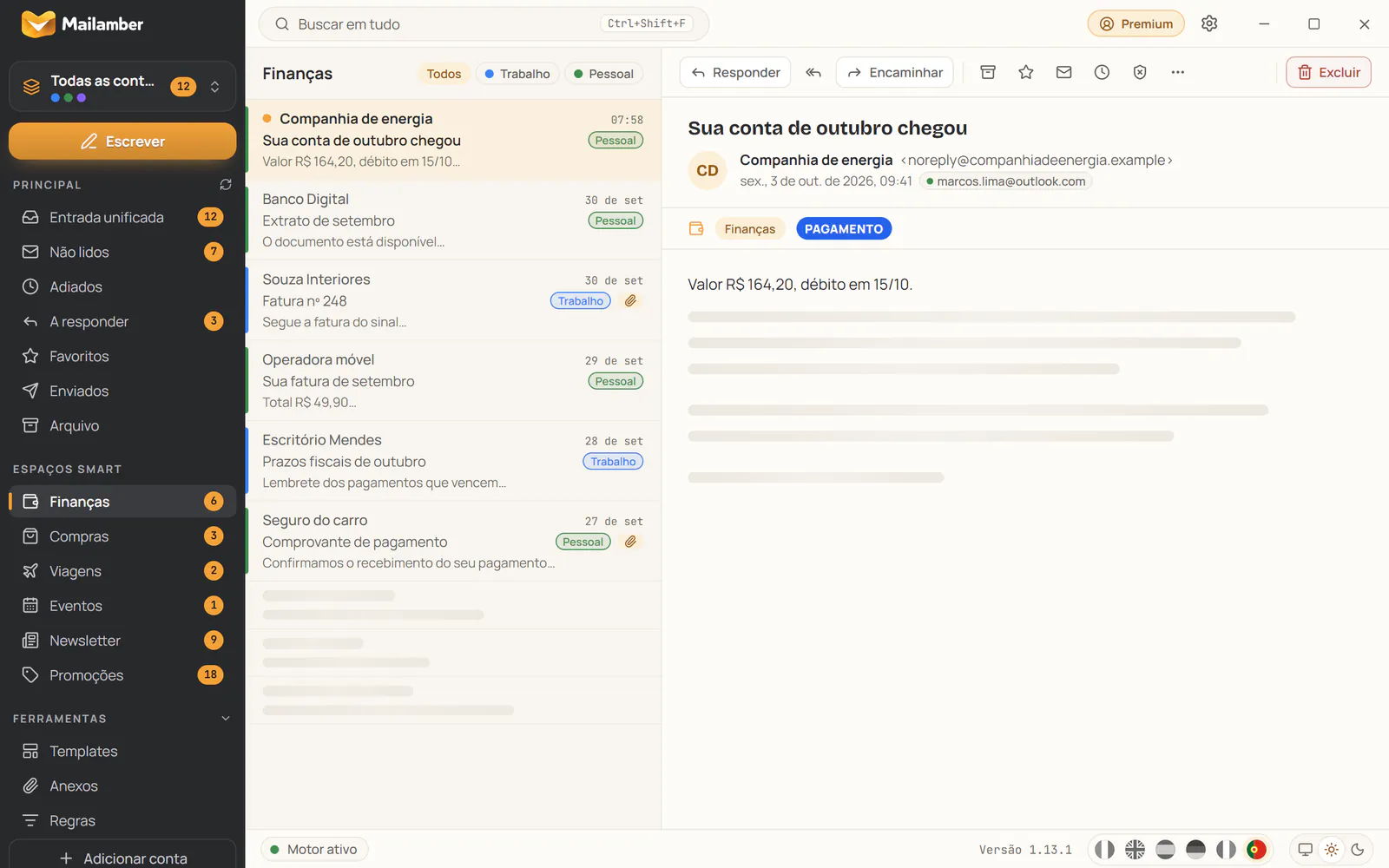Click the Motor ativo status indicator

[x=314, y=850]
